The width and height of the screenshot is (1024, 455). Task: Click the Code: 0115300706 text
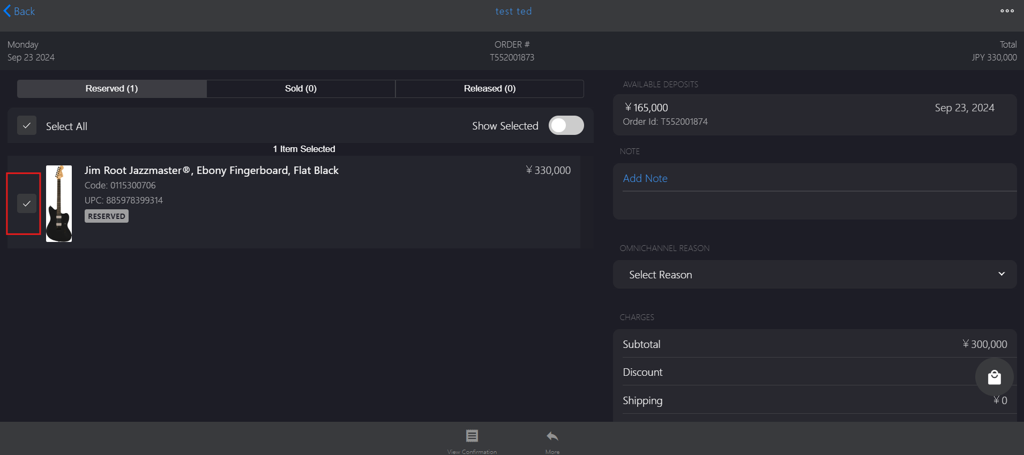pos(120,185)
